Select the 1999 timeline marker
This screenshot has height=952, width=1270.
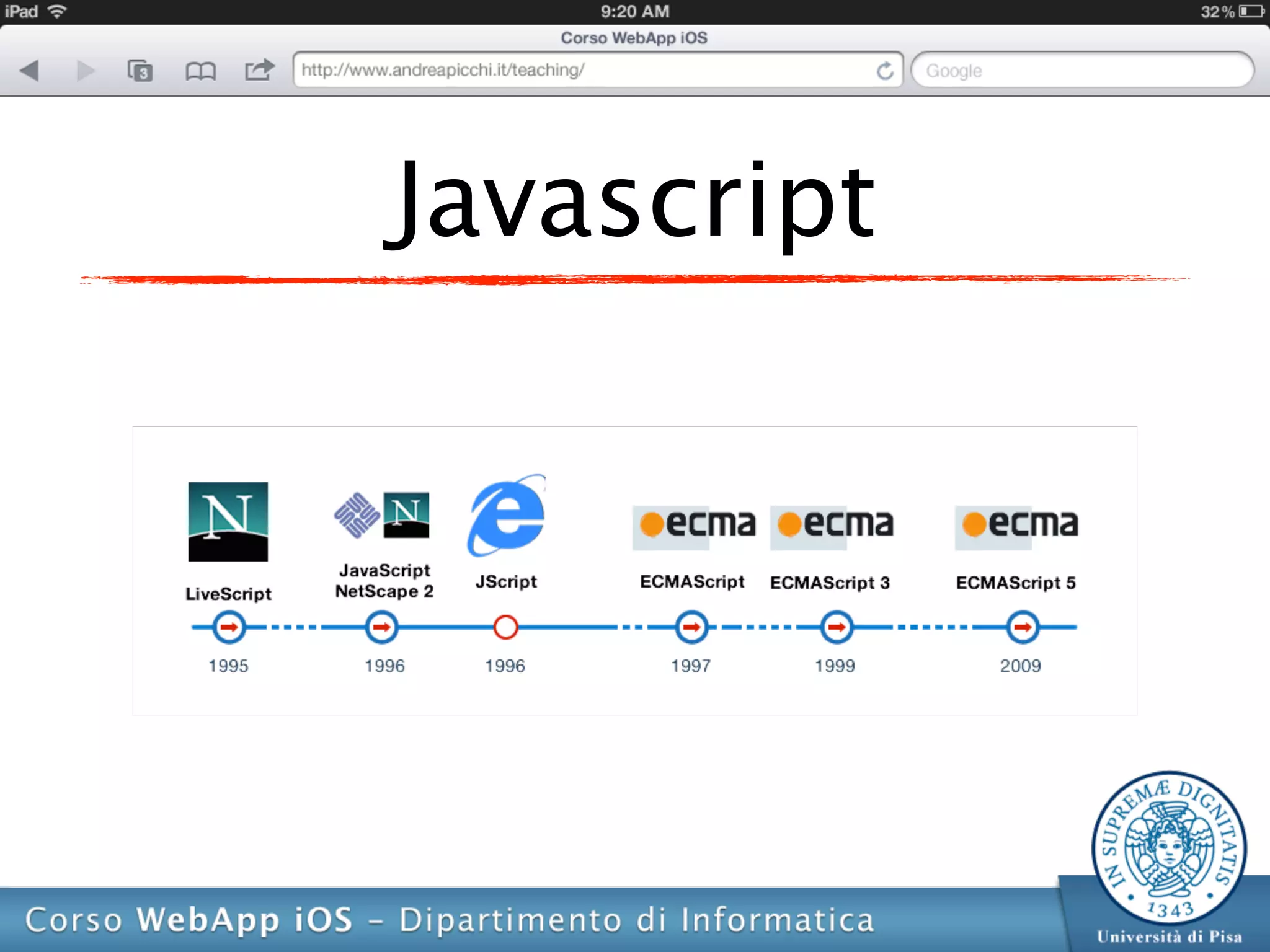[837, 627]
